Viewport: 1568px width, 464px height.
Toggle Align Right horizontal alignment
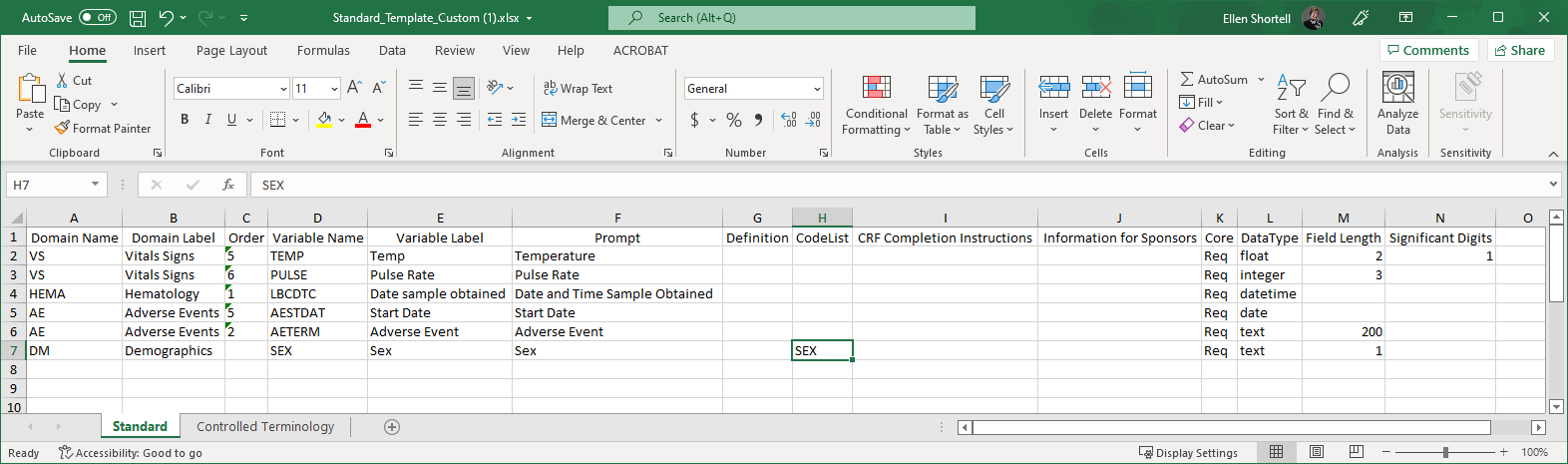[x=464, y=120]
